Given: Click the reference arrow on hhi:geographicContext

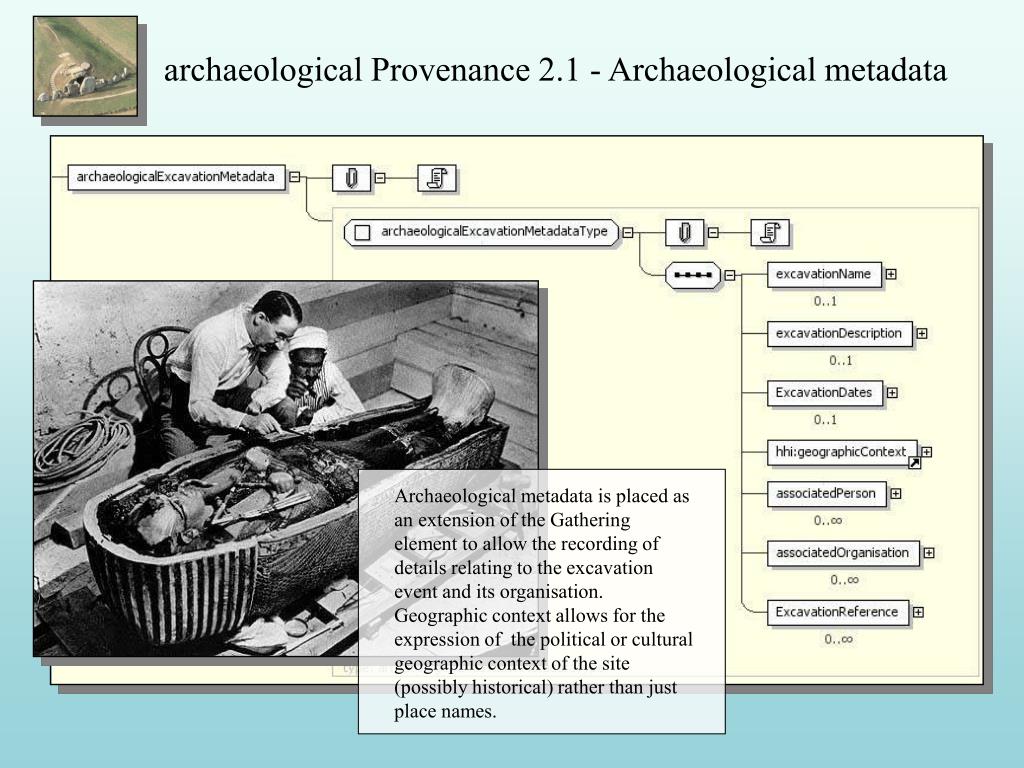Looking at the screenshot, I should click(x=914, y=463).
